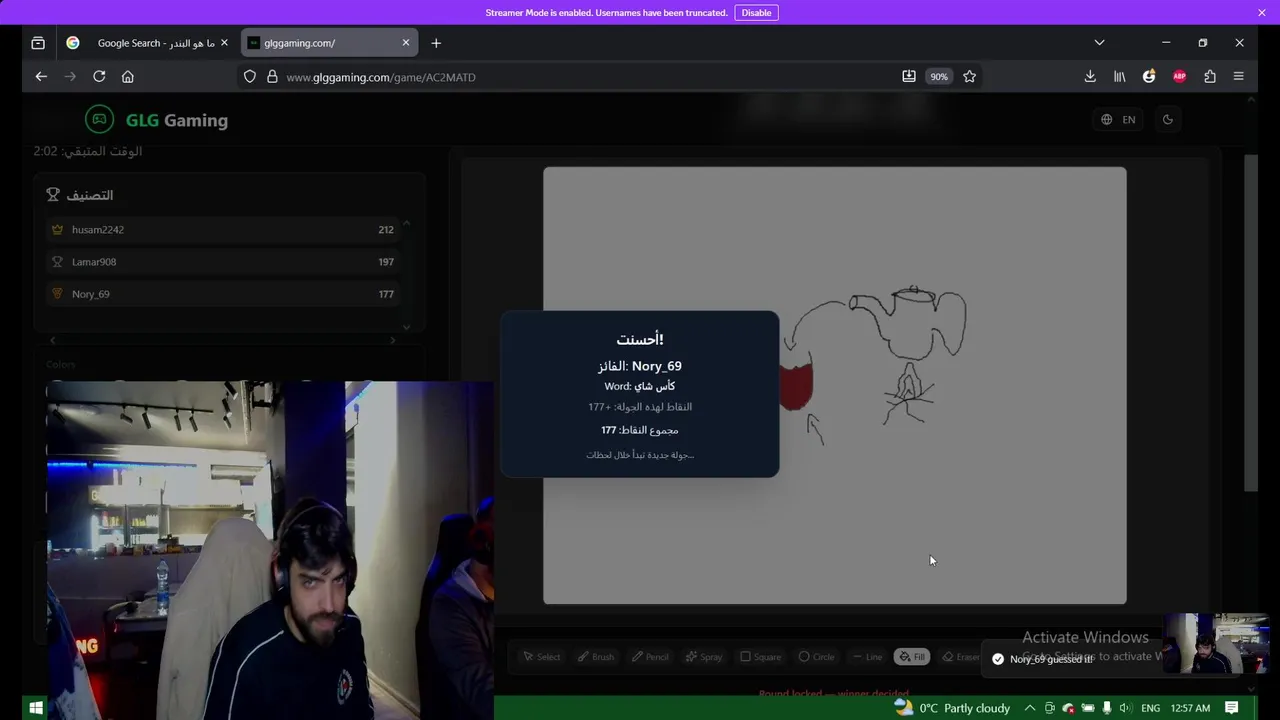Open the Adblock Plus extension
This screenshot has width=1280, height=720.
[1180, 76]
